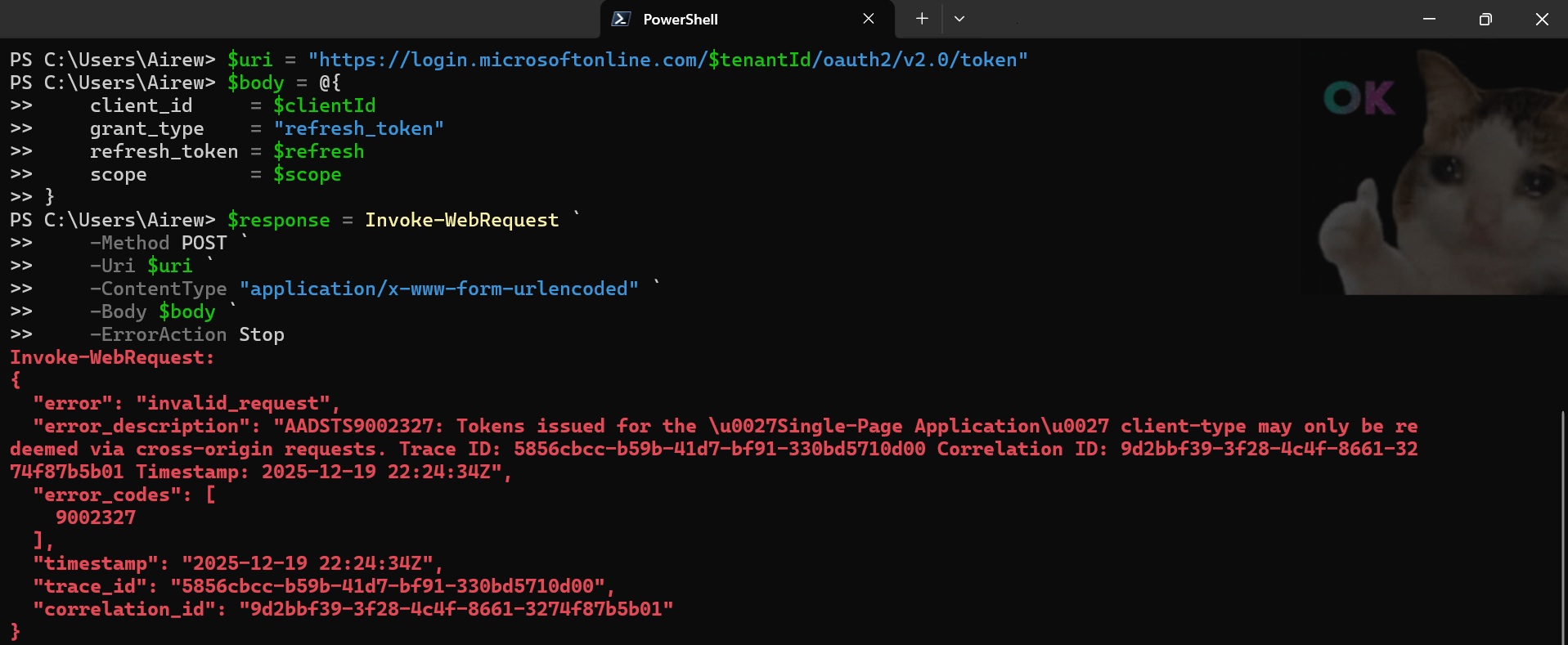Screen dimensions: 1568x645
Task: Click the red Invoke-WebRequest error heading
Action: click(111, 357)
